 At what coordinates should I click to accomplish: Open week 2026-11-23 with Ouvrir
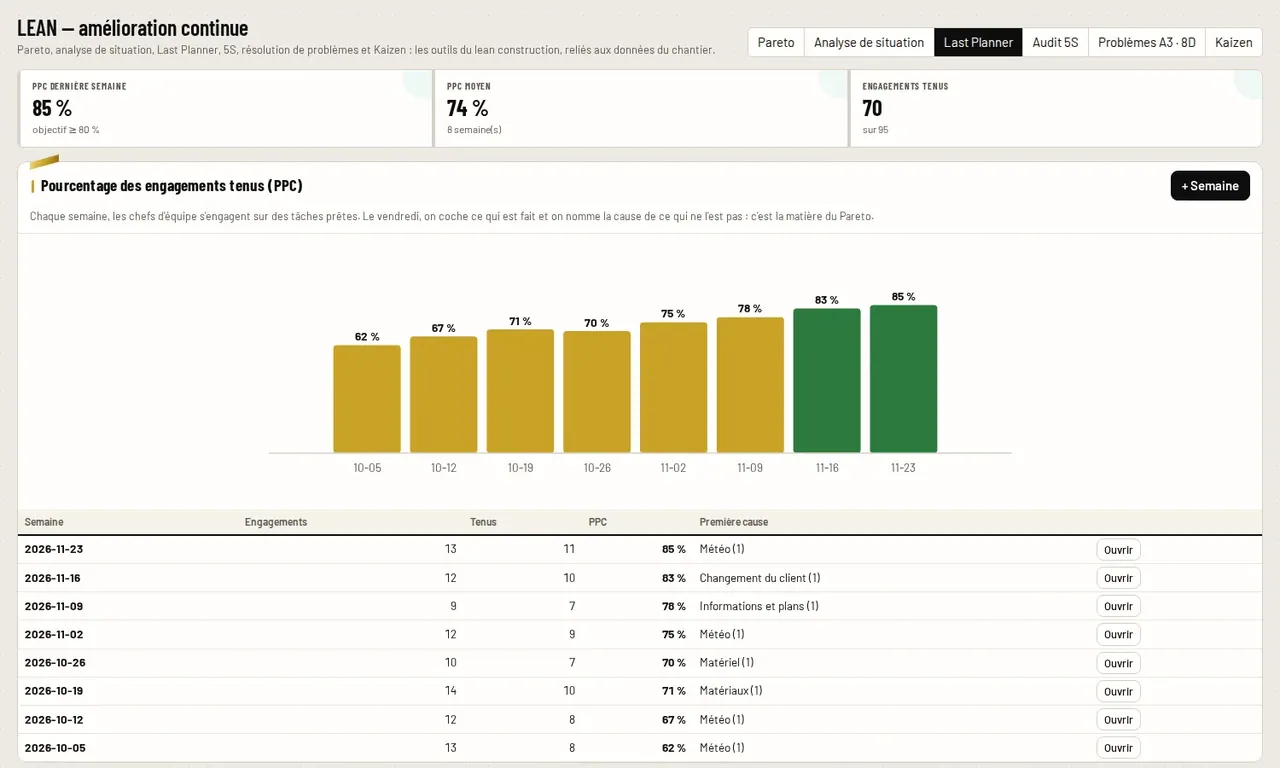tap(1118, 550)
